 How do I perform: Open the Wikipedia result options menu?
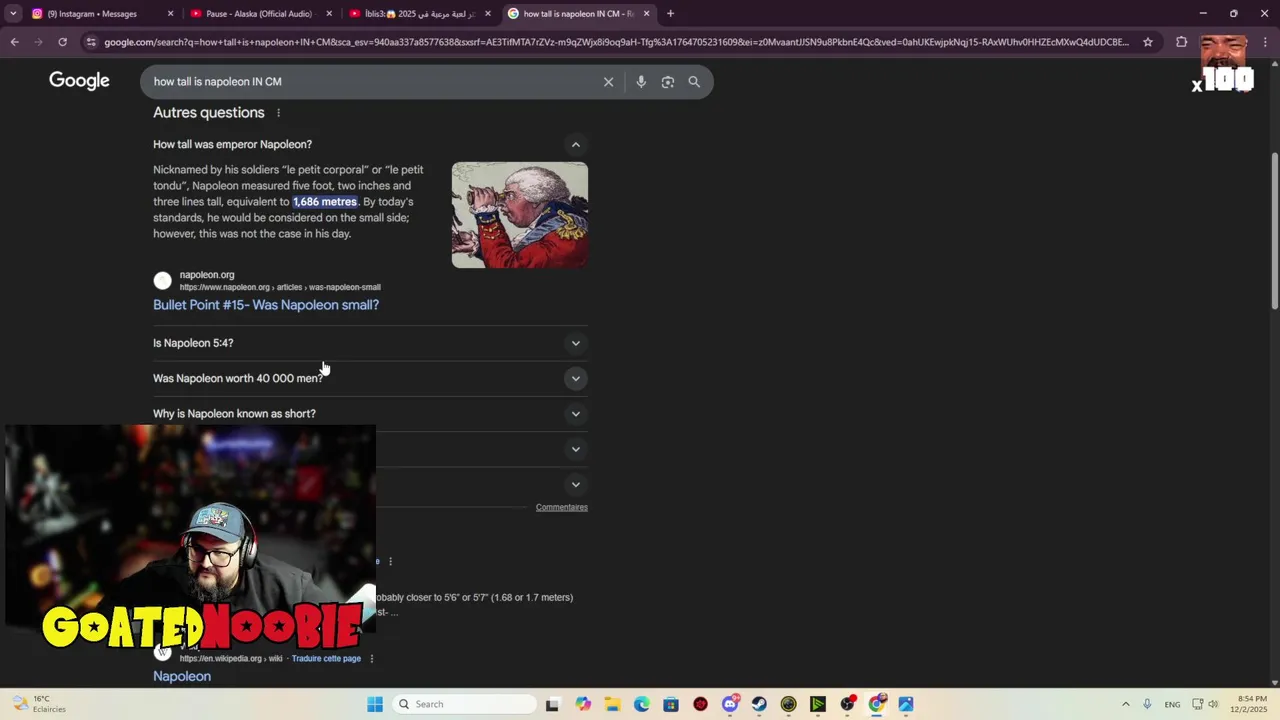371,658
